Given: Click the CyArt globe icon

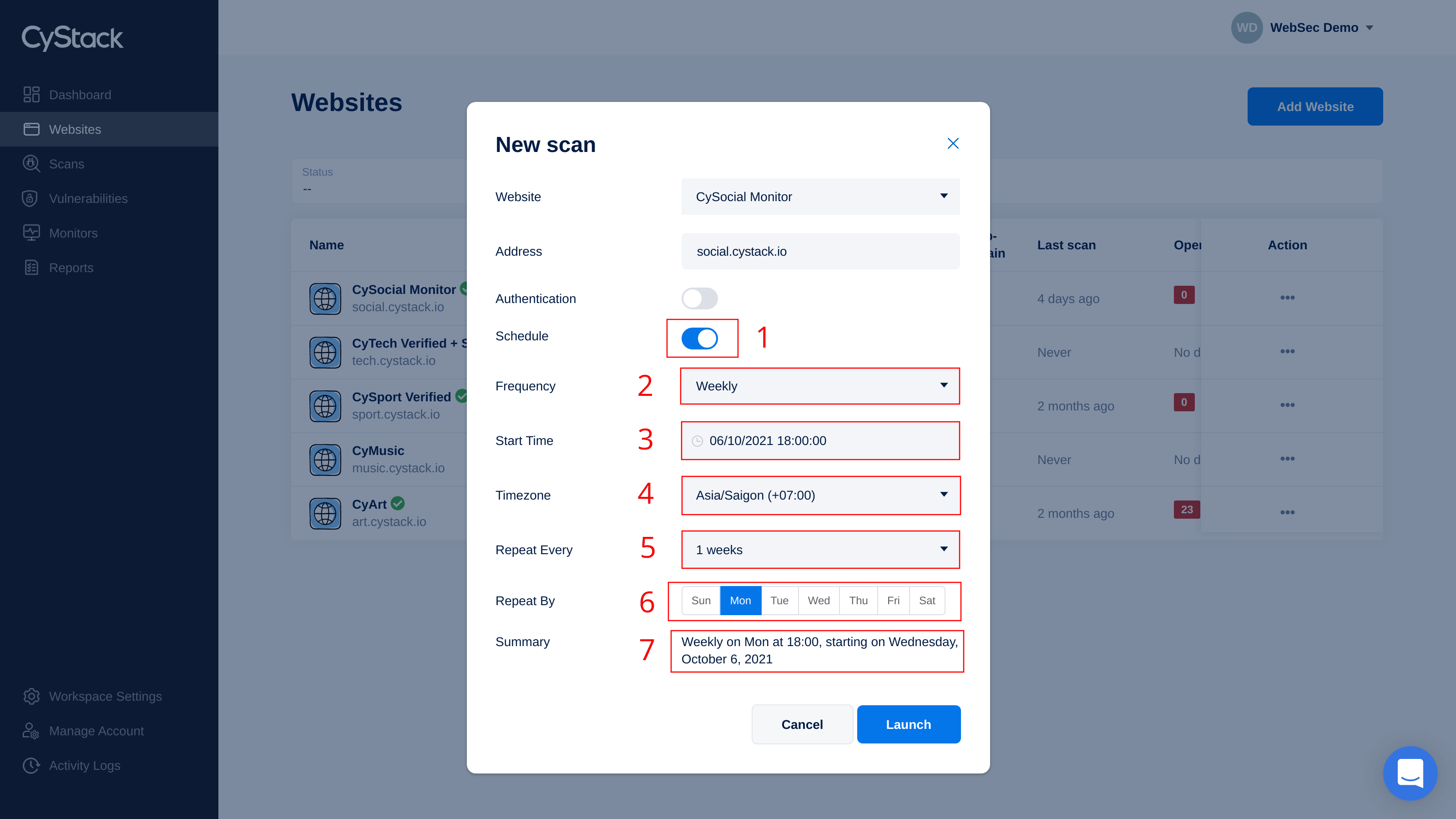Looking at the screenshot, I should tap(325, 513).
